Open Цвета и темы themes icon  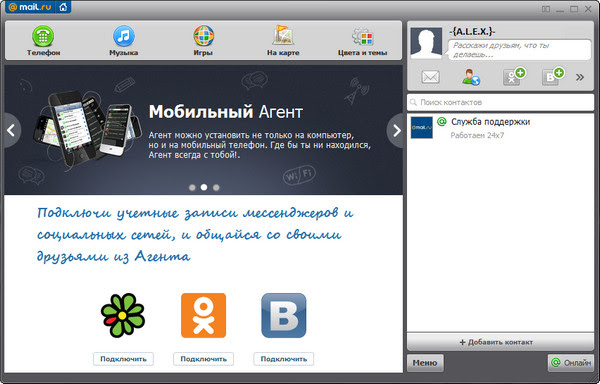pos(362,37)
